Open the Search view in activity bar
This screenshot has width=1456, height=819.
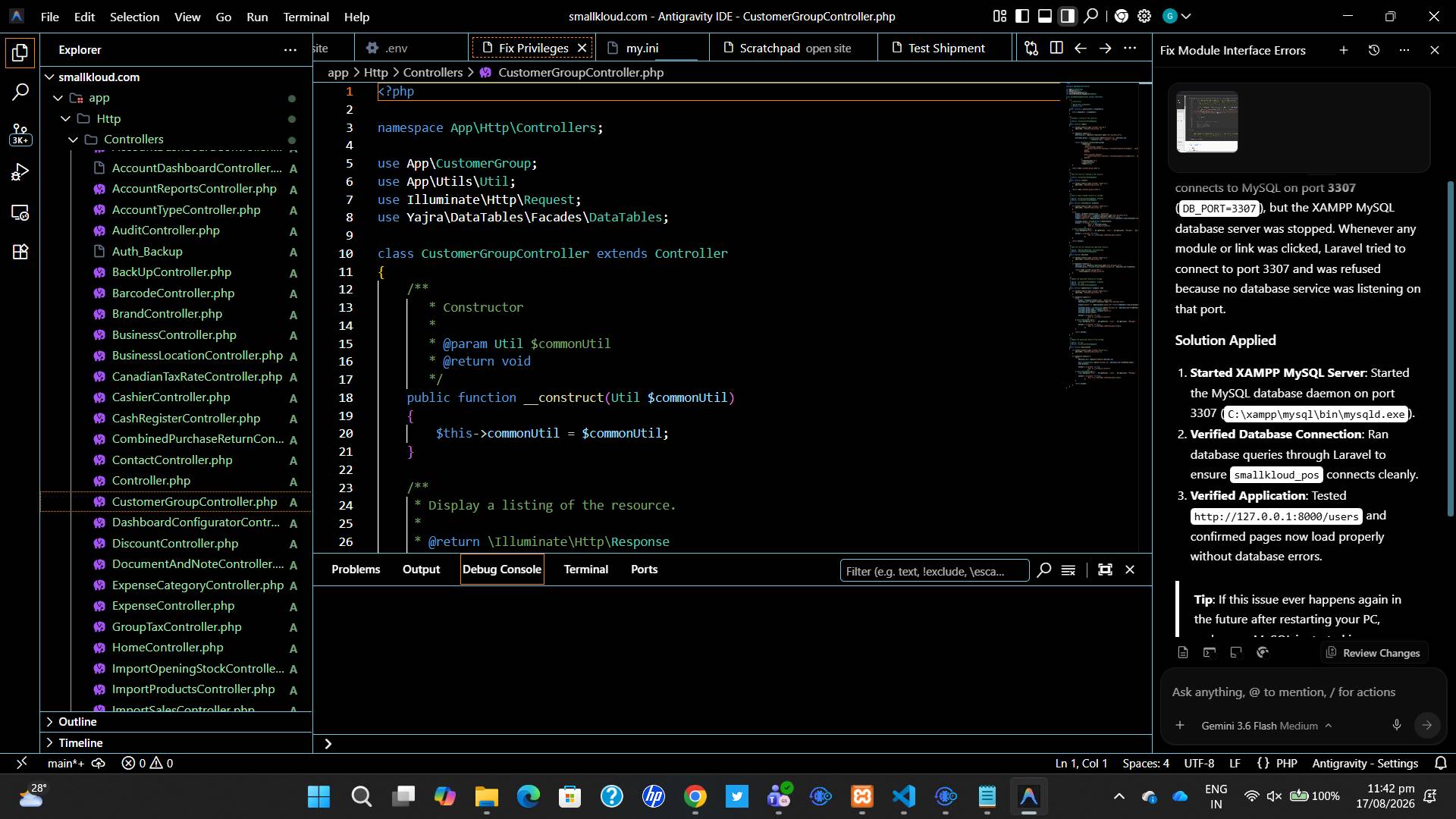coord(20,93)
